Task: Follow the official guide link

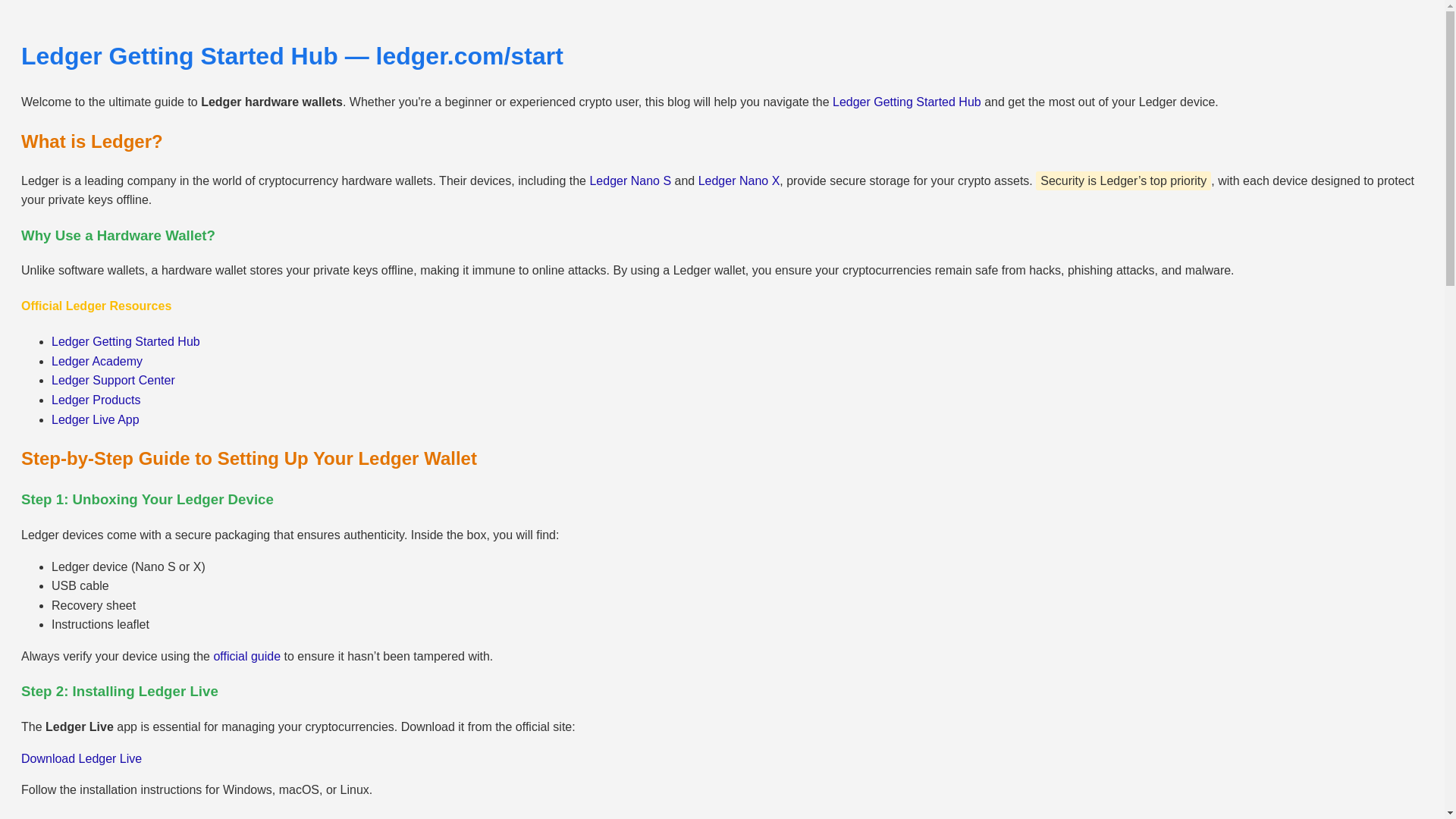Action: 246,656
